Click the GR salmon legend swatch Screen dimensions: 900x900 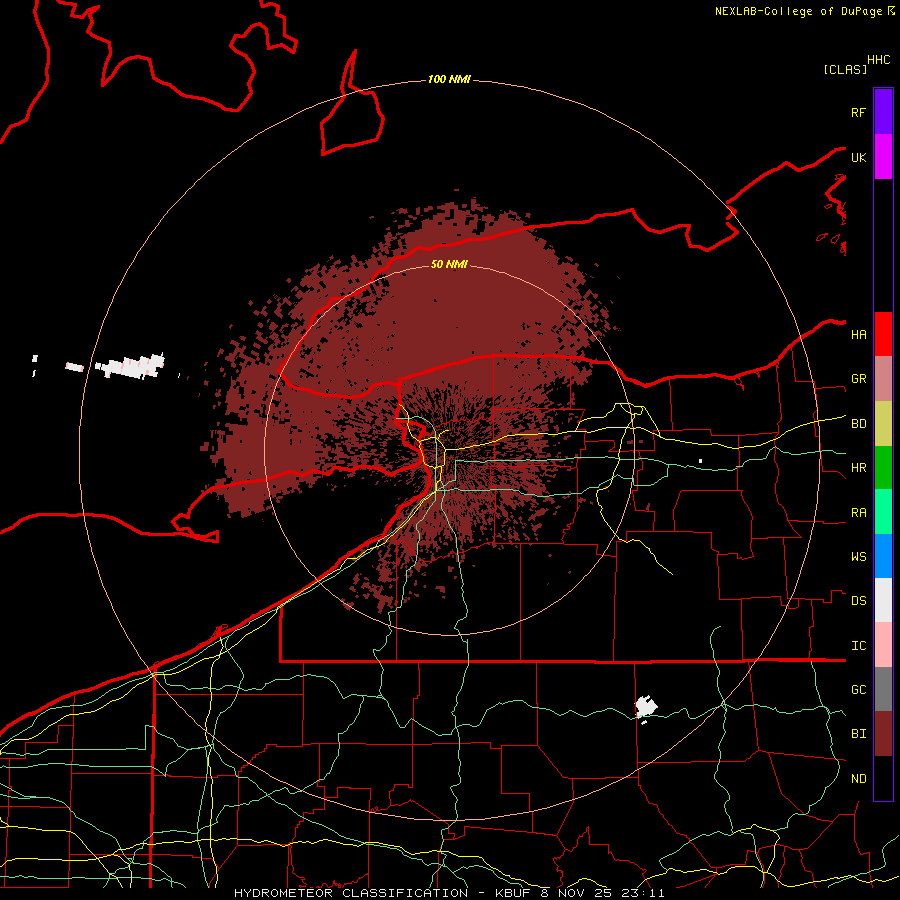(883, 379)
